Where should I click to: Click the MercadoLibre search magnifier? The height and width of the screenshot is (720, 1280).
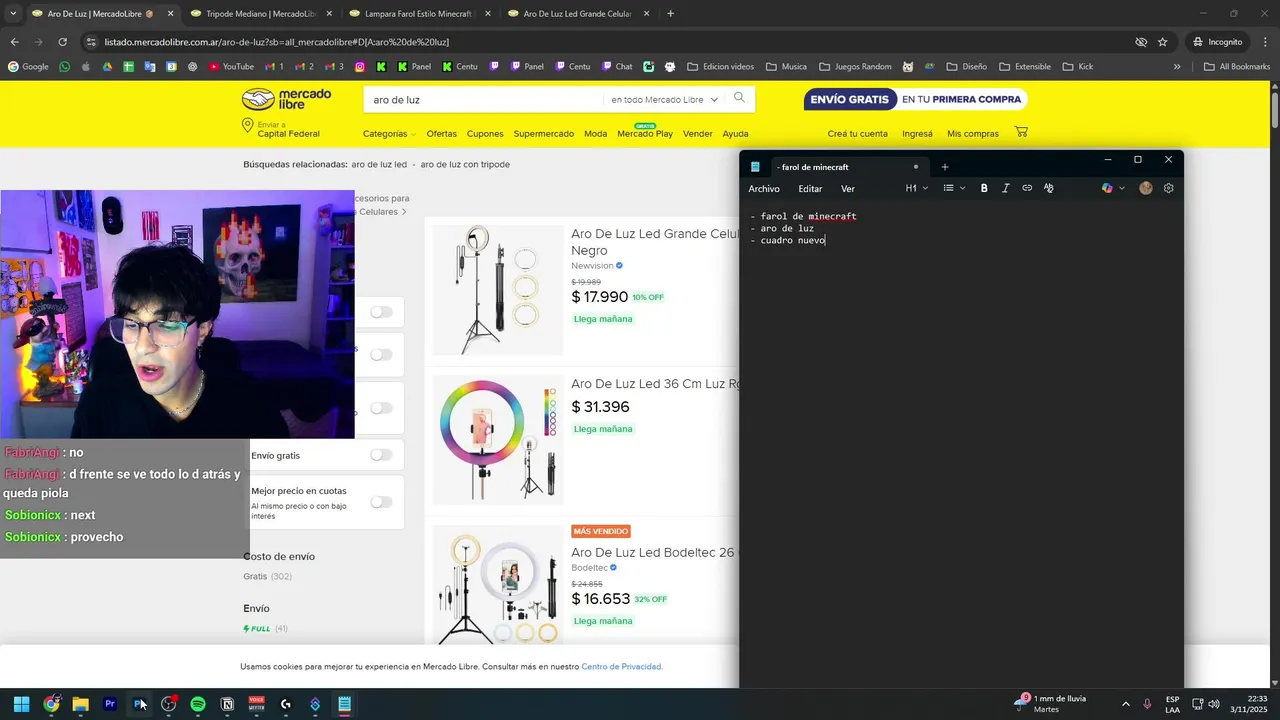[740, 98]
